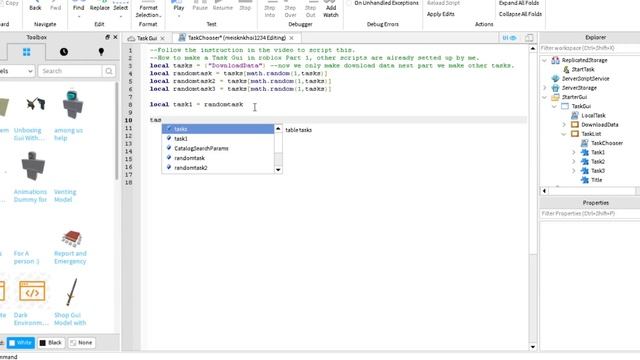Image resolution: width=640 pixels, height=360 pixels.
Task: Click Expand All Folds
Action: [518, 3]
